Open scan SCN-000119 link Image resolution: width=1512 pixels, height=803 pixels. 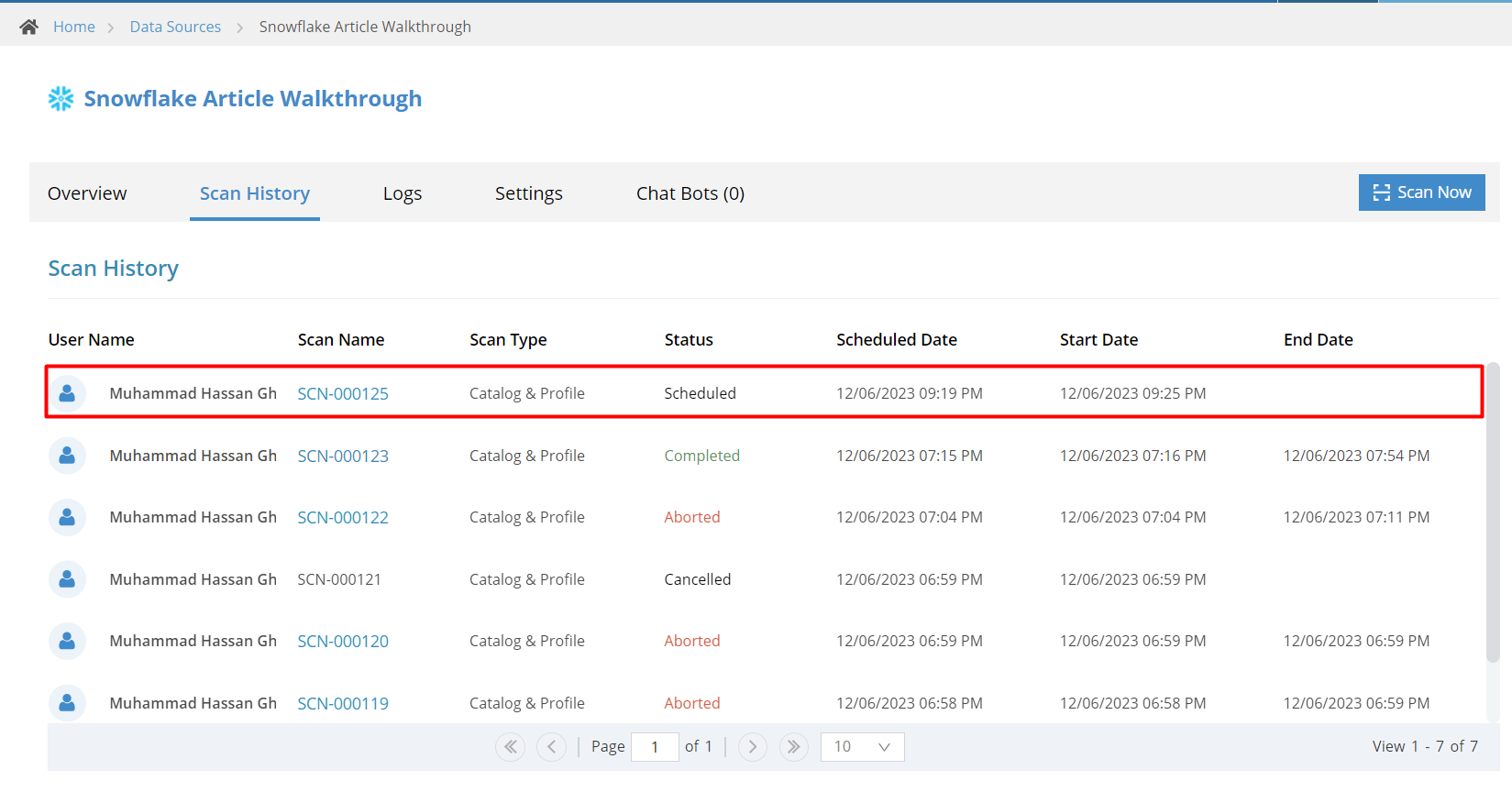click(343, 703)
